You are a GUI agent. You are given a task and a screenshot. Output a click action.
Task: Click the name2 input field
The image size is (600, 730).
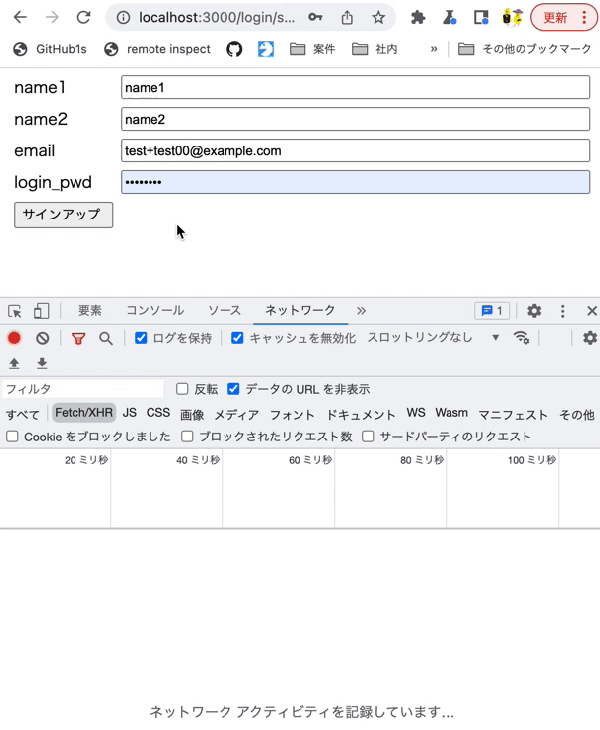coord(356,119)
